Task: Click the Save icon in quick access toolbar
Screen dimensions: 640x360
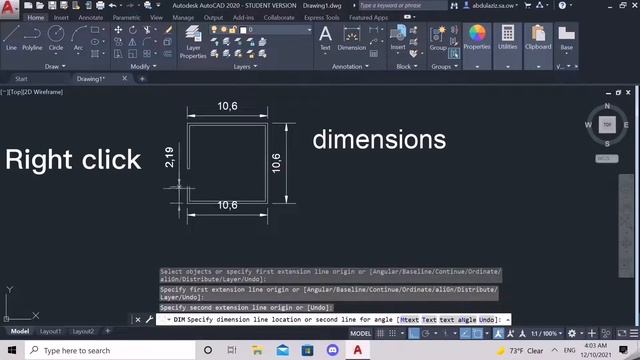Action: point(52,5)
